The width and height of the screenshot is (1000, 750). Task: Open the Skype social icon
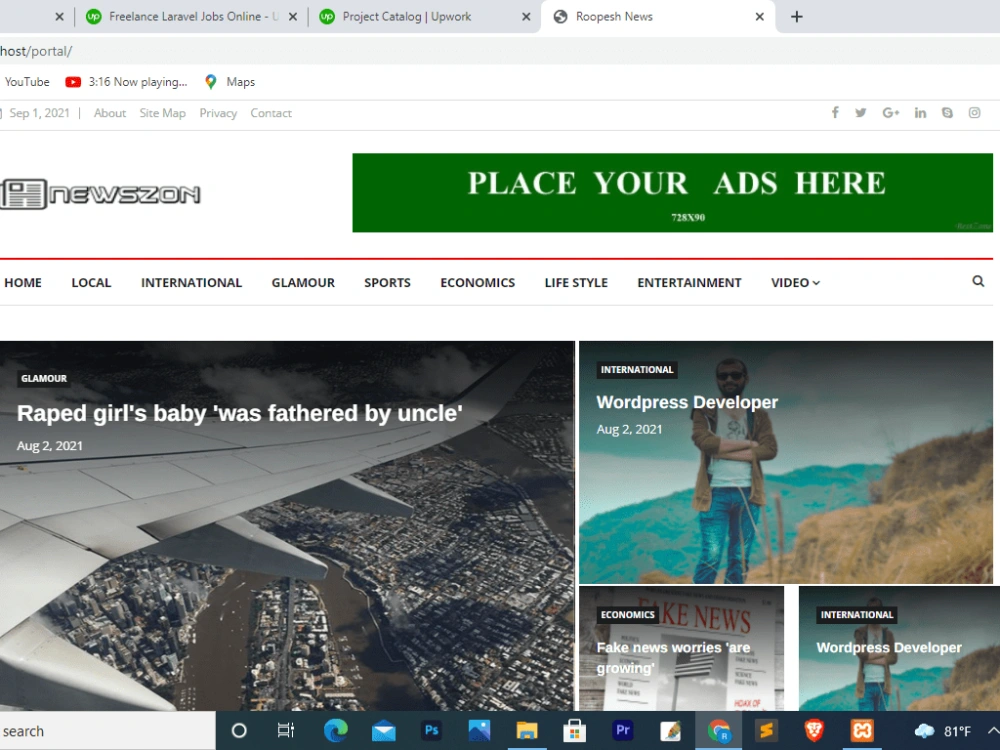pos(947,113)
